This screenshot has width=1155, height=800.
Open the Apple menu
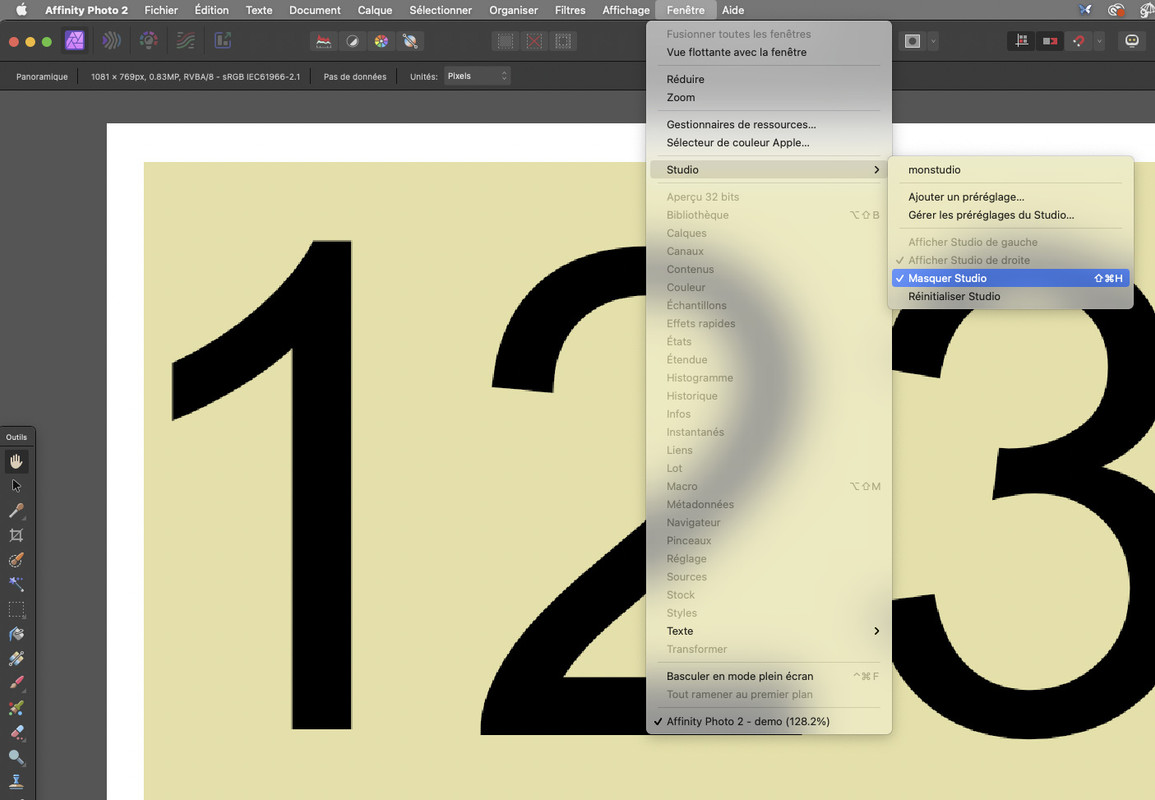21,10
